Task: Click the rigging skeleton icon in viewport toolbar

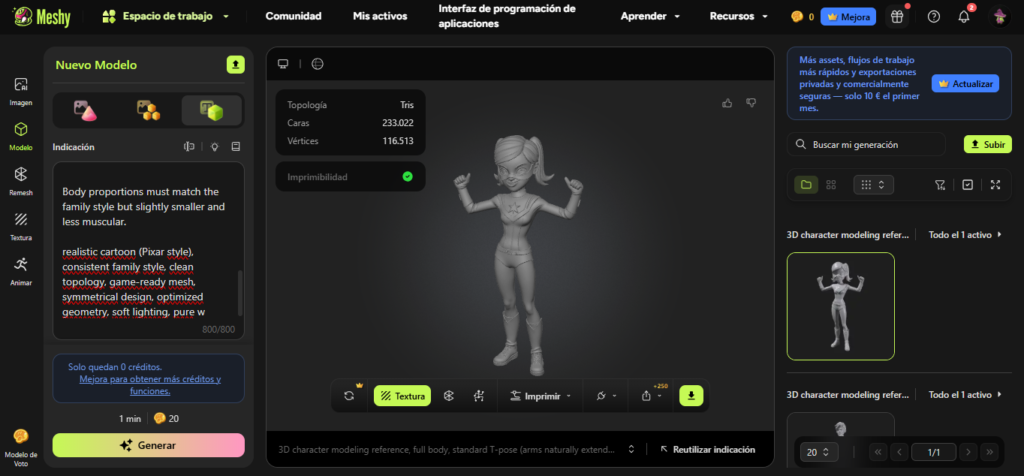Action: coord(479,396)
